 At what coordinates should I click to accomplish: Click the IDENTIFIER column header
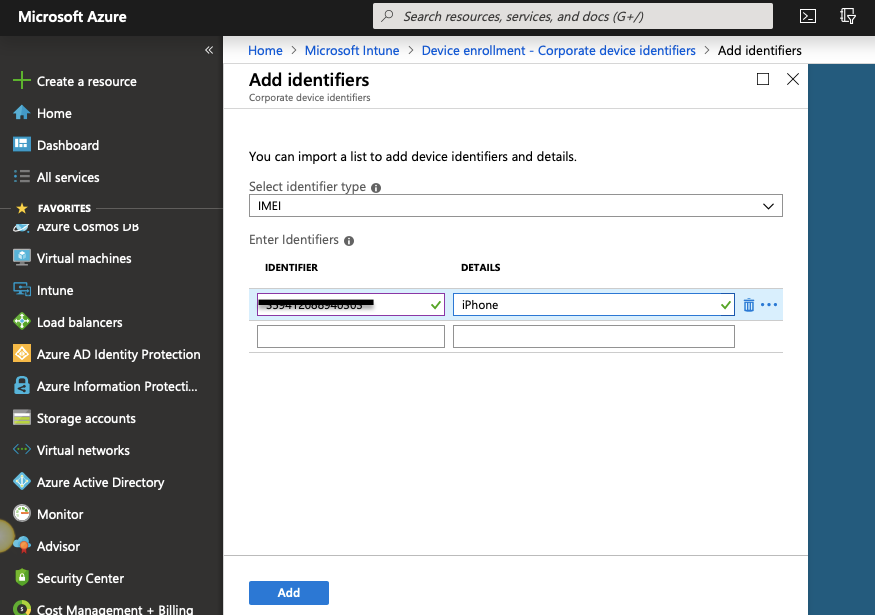291,267
